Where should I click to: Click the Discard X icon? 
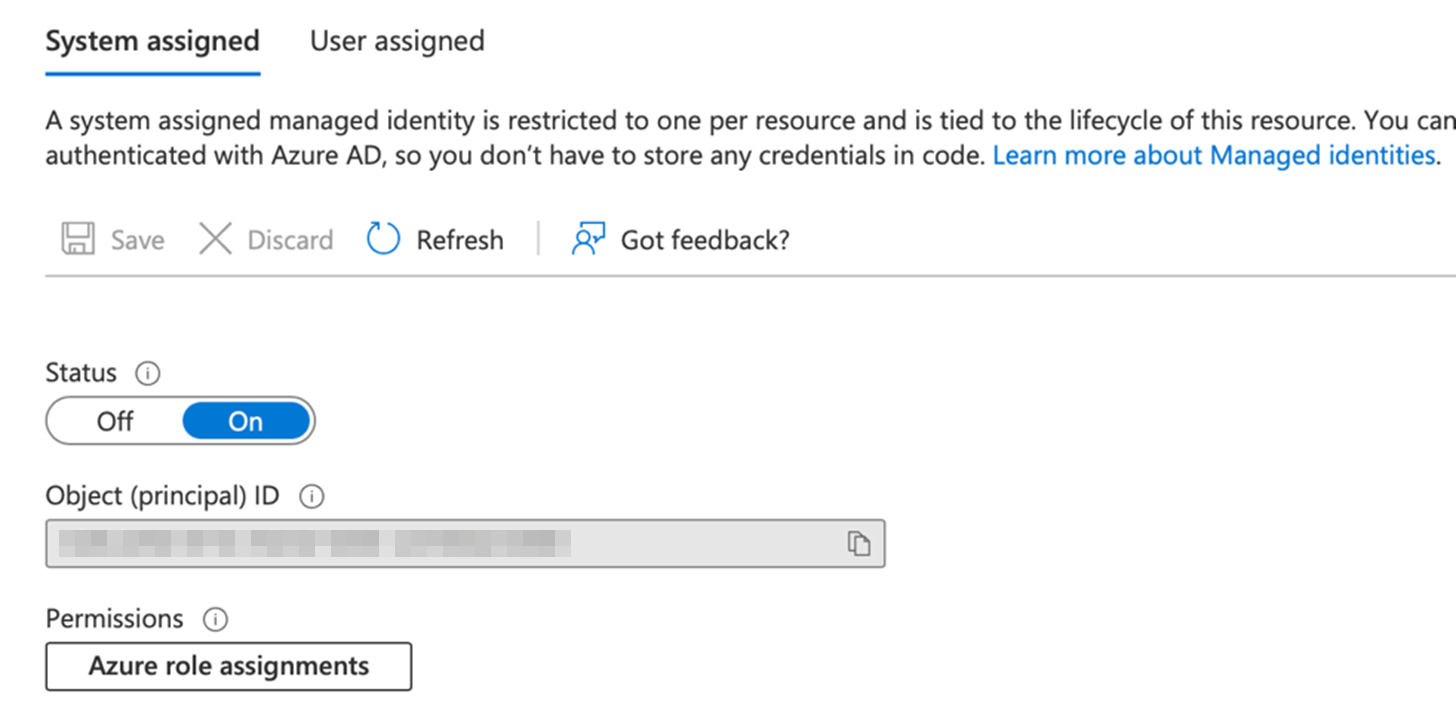tap(215, 240)
